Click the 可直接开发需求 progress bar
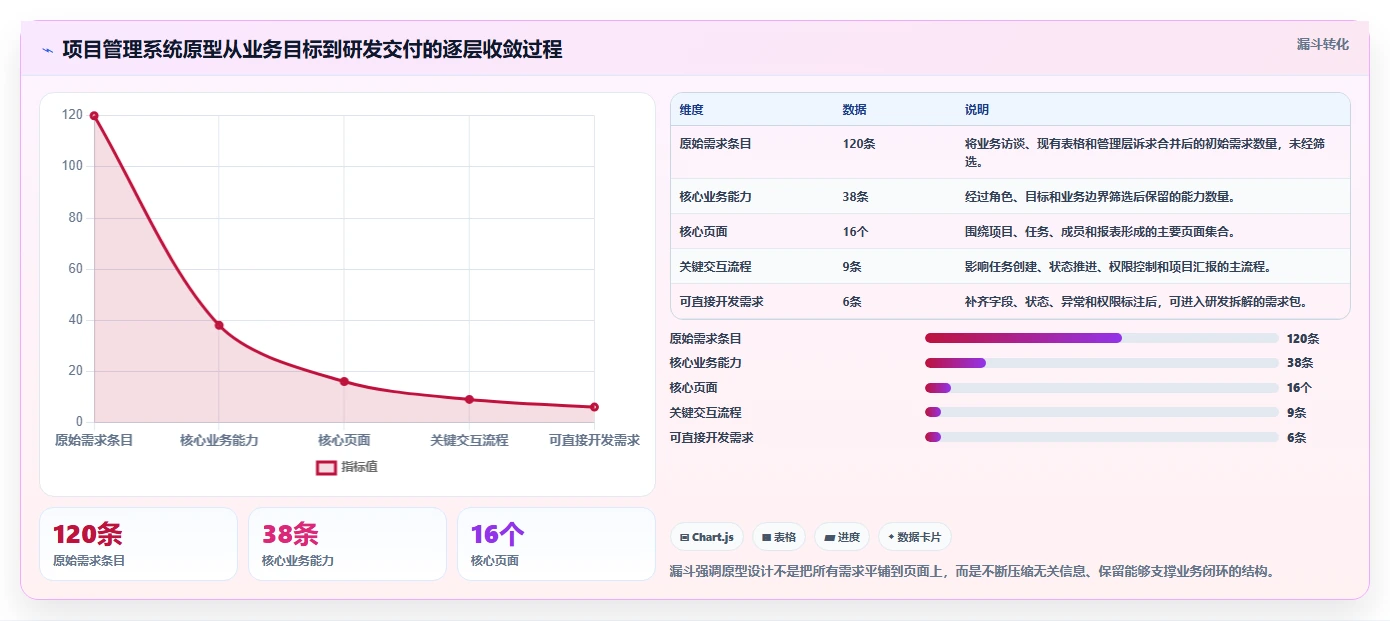1390x621 pixels. [1102, 437]
